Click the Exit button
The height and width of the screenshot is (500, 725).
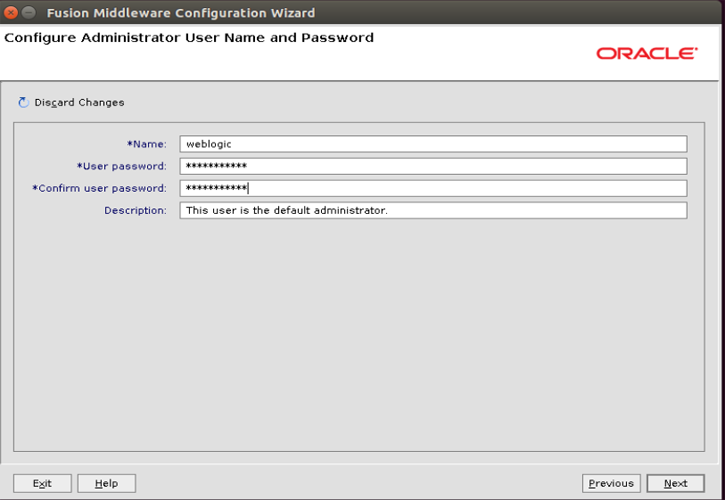(x=42, y=483)
